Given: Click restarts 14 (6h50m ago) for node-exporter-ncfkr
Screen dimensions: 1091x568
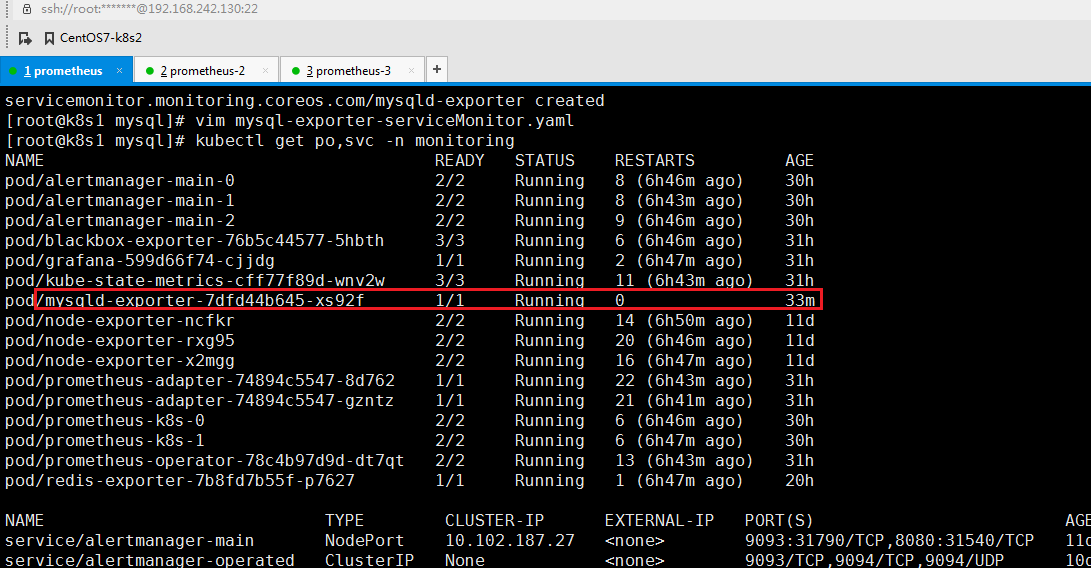Looking at the screenshot, I should (684, 321).
